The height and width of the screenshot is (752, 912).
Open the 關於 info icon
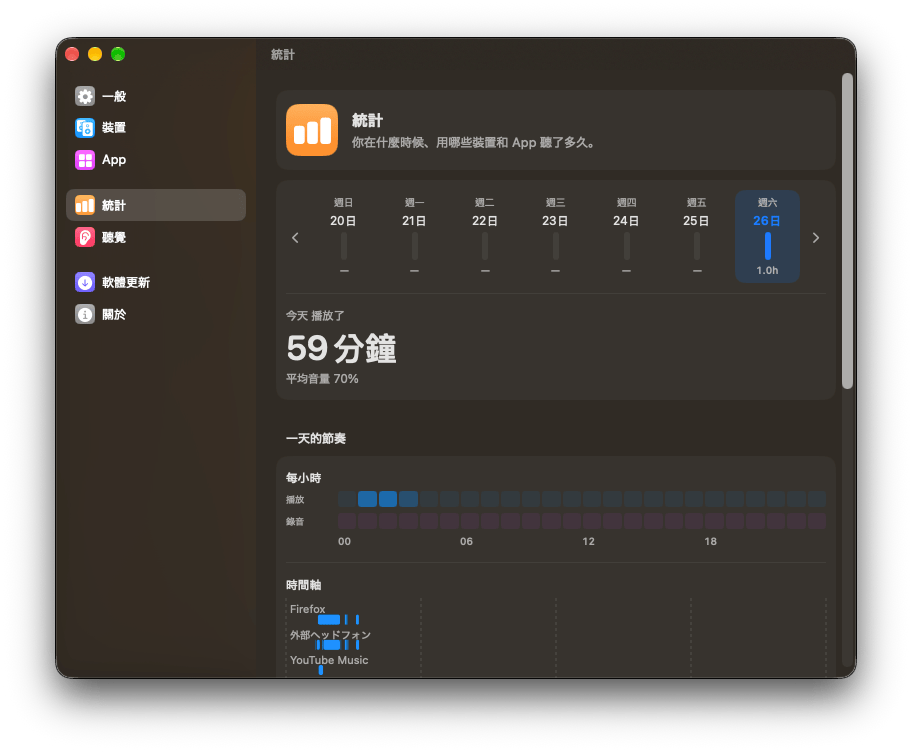pos(85,314)
